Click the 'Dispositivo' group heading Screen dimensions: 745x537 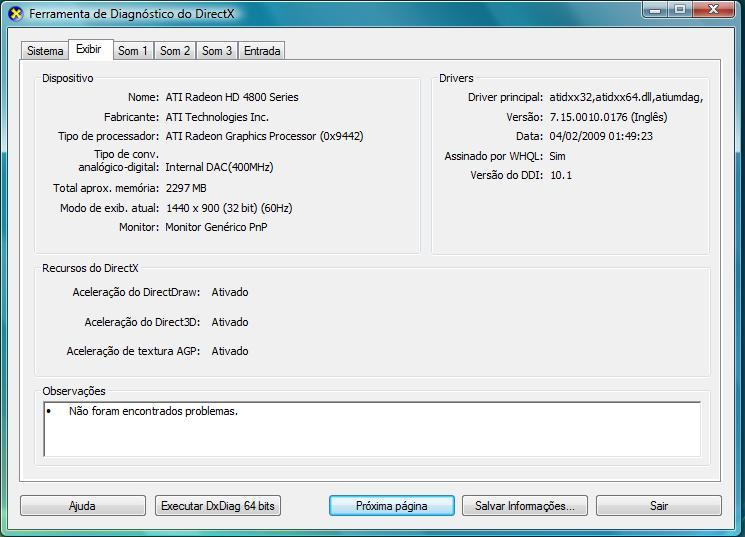pos(67,78)
